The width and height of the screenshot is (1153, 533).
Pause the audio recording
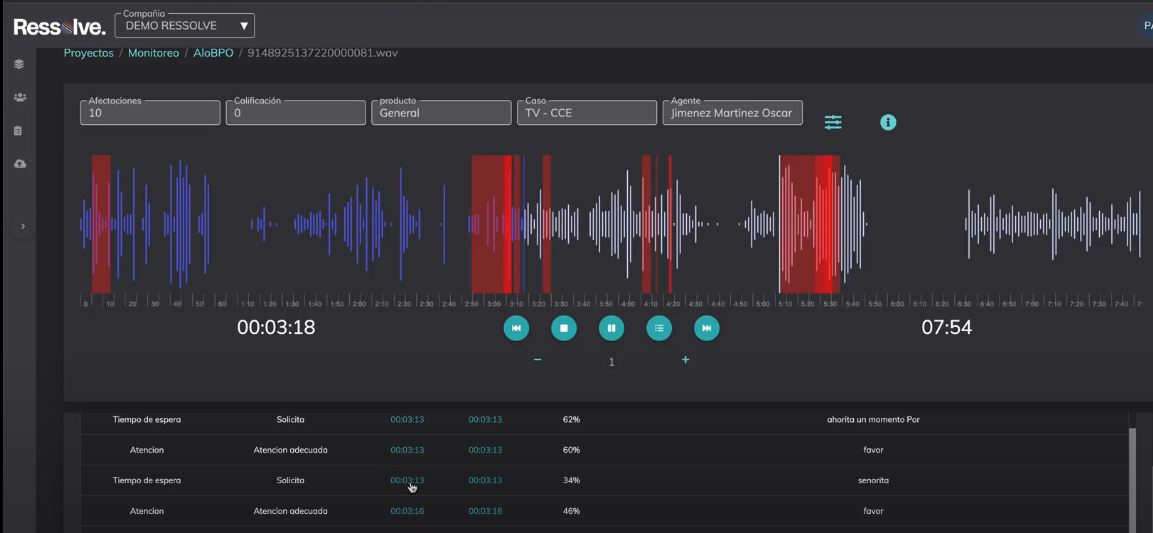(611, 327)
